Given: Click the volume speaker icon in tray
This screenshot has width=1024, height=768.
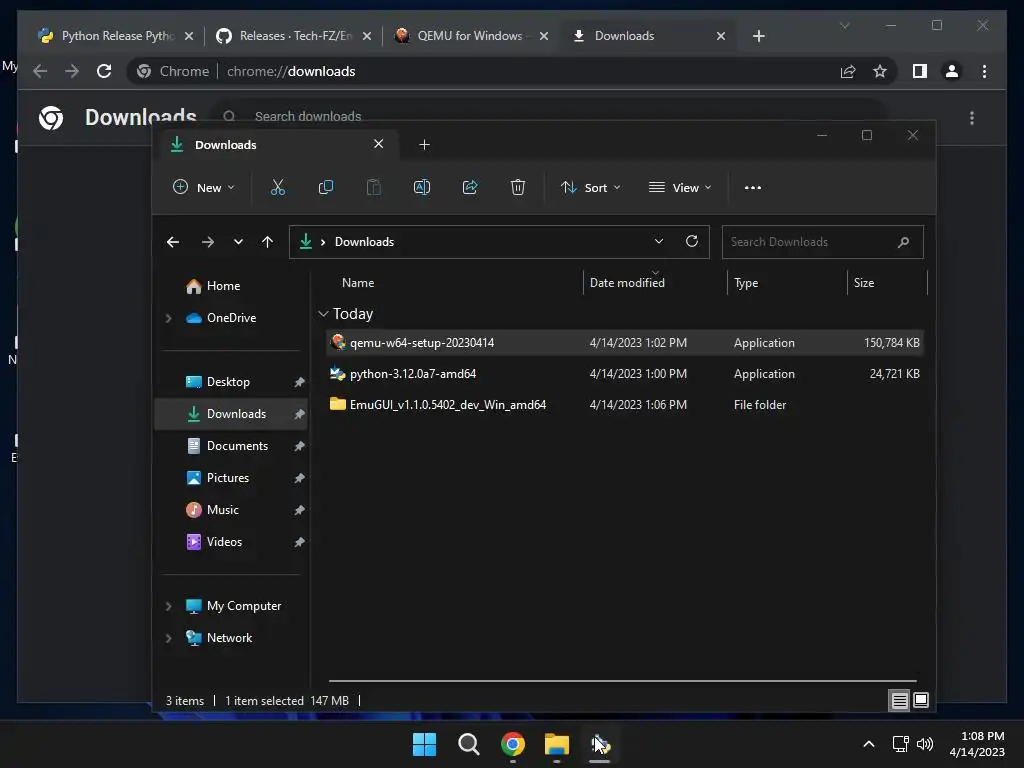Looking at the screenshot, I should click(925, 744).
